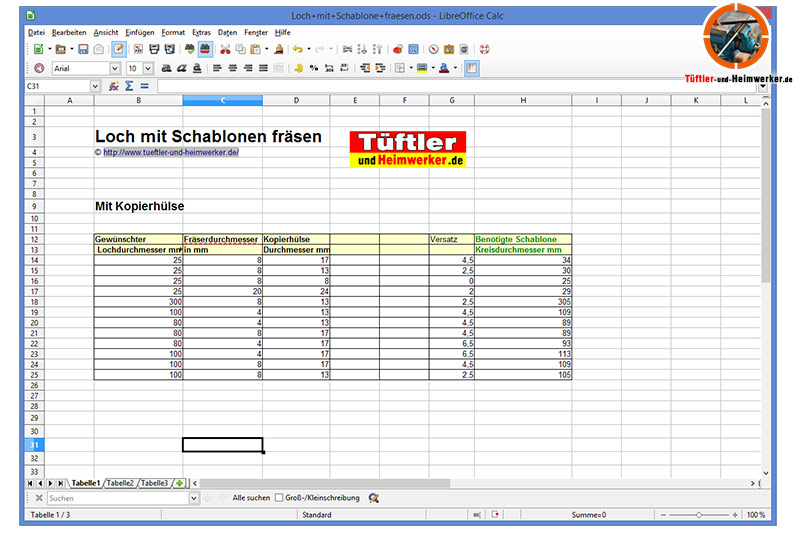Expand the New document dropdown arrow
The width and height of the screenshot is (800, 534).
pyautogui.click(x=49, y=49)
